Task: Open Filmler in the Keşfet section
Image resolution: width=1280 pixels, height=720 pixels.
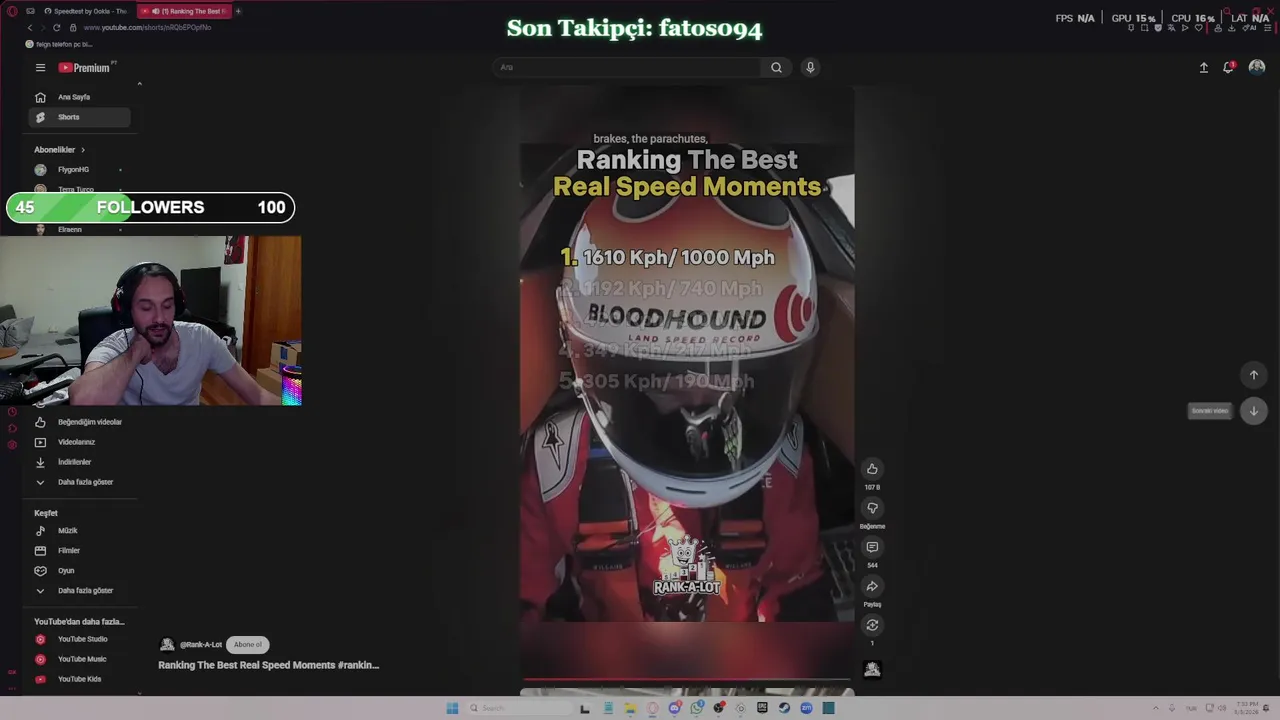Action: (x=80, y=551)
